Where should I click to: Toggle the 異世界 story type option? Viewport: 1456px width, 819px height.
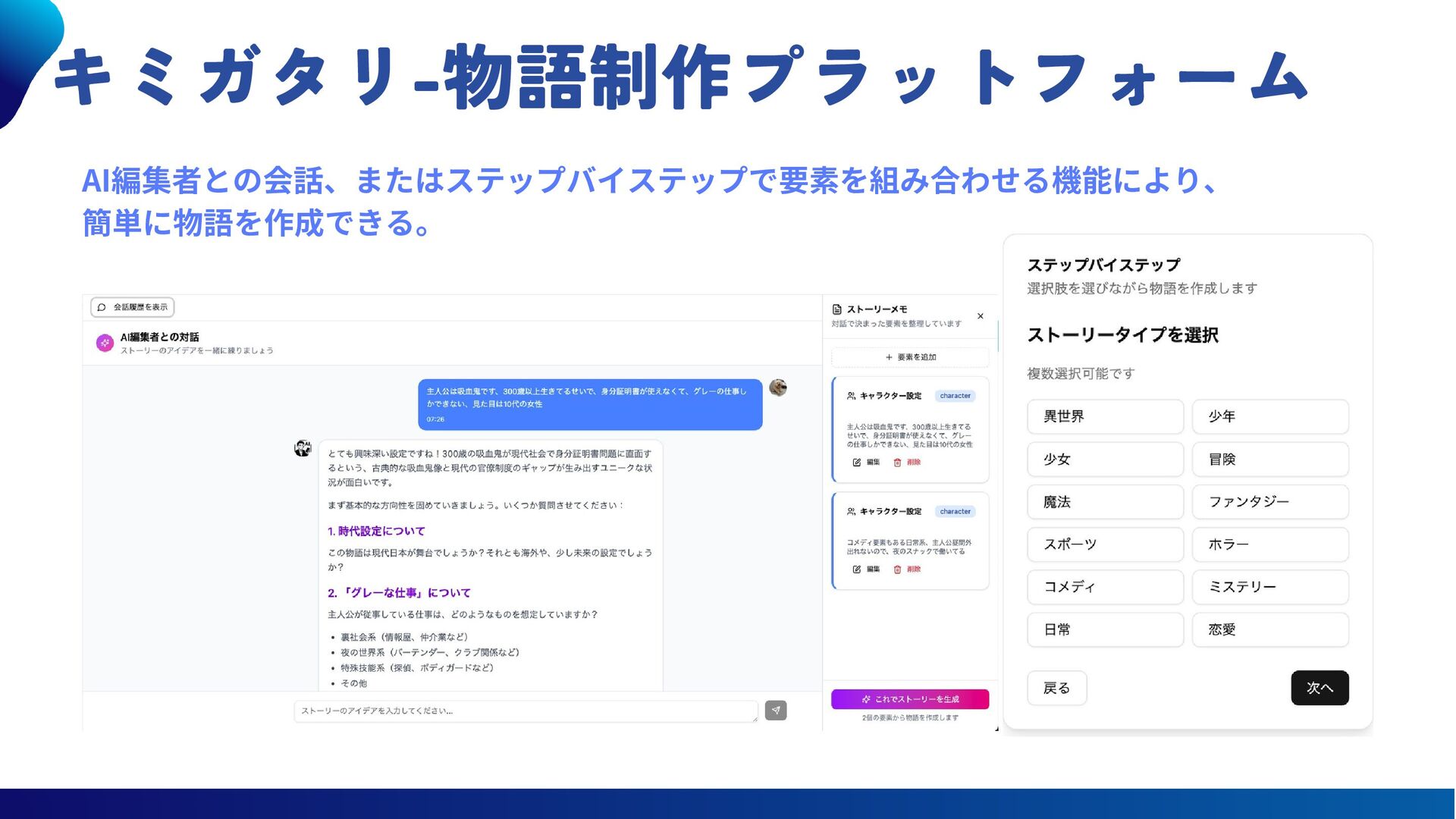click(x=1105, y=416)
